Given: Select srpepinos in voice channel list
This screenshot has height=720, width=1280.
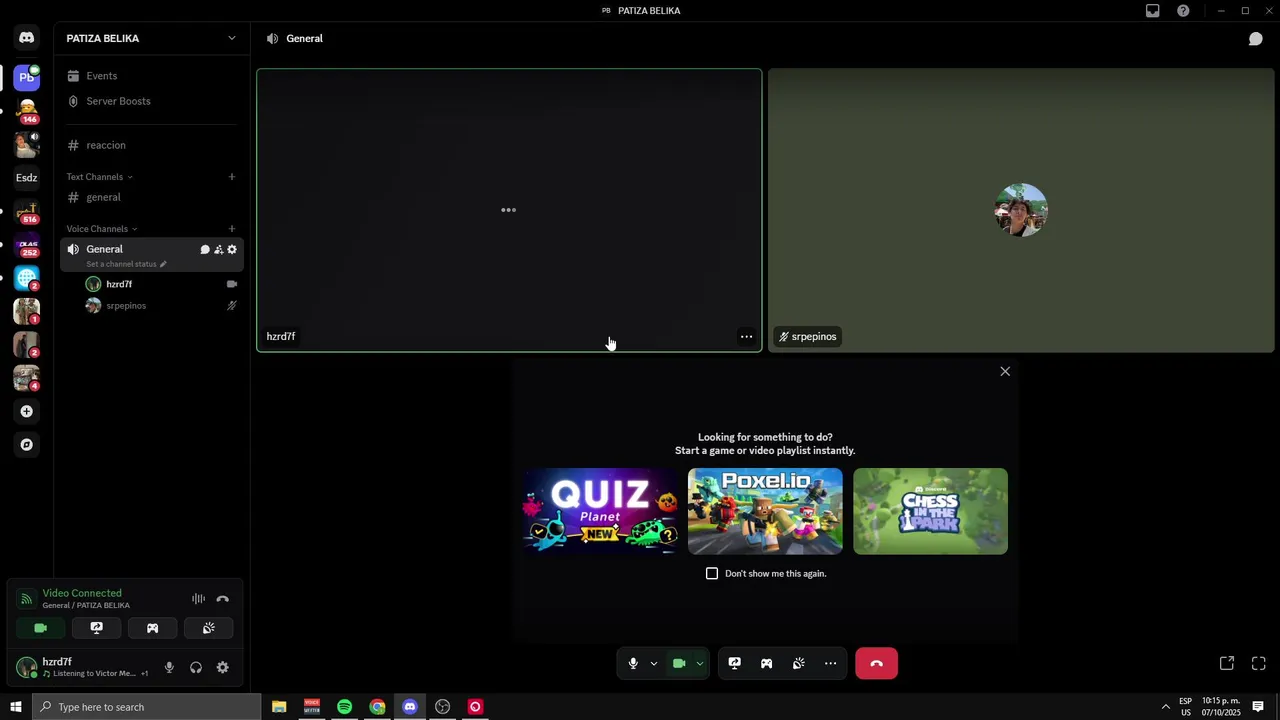Looking at the screenshot, I should coord(160,306).
